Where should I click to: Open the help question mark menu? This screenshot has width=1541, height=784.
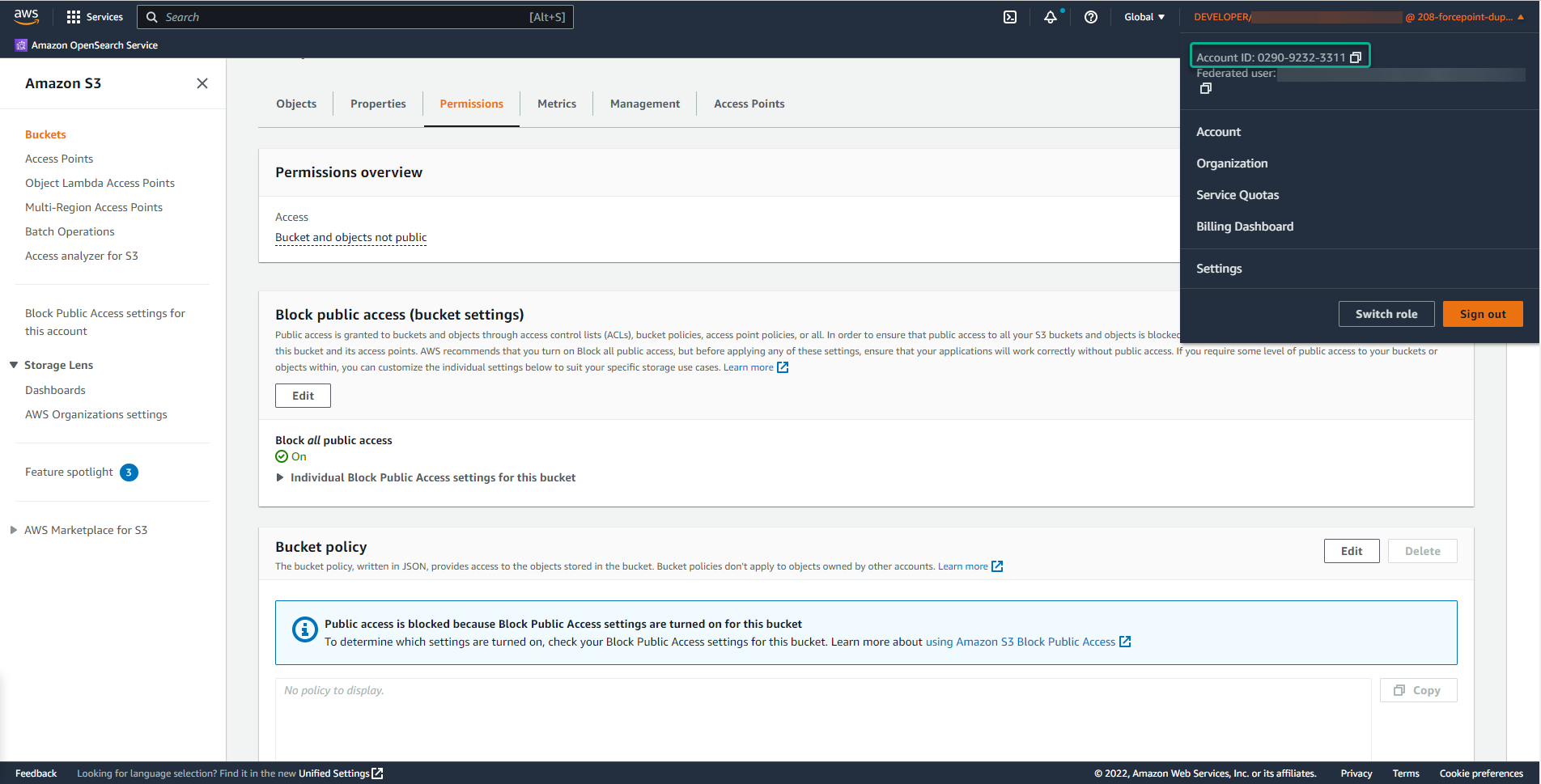1090,16
